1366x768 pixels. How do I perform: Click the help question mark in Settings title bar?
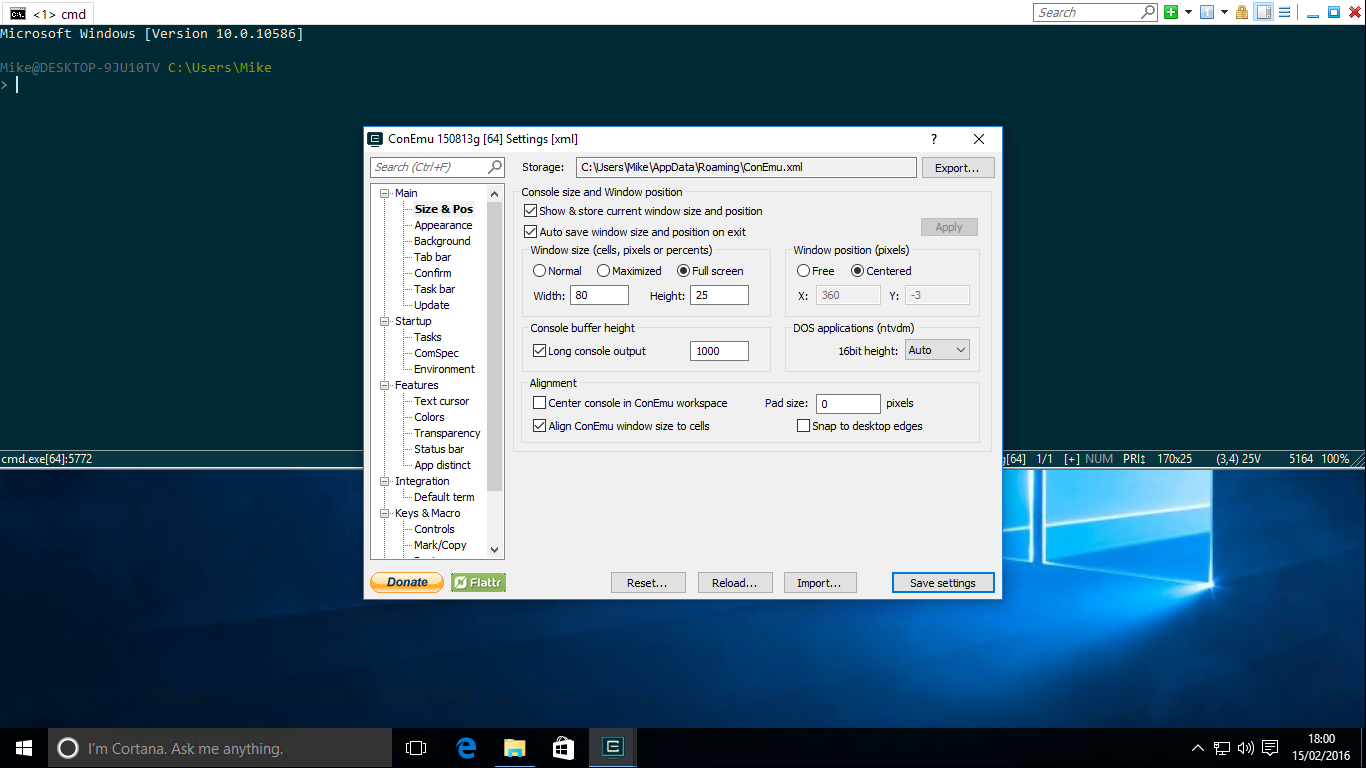tap(934, 139)
